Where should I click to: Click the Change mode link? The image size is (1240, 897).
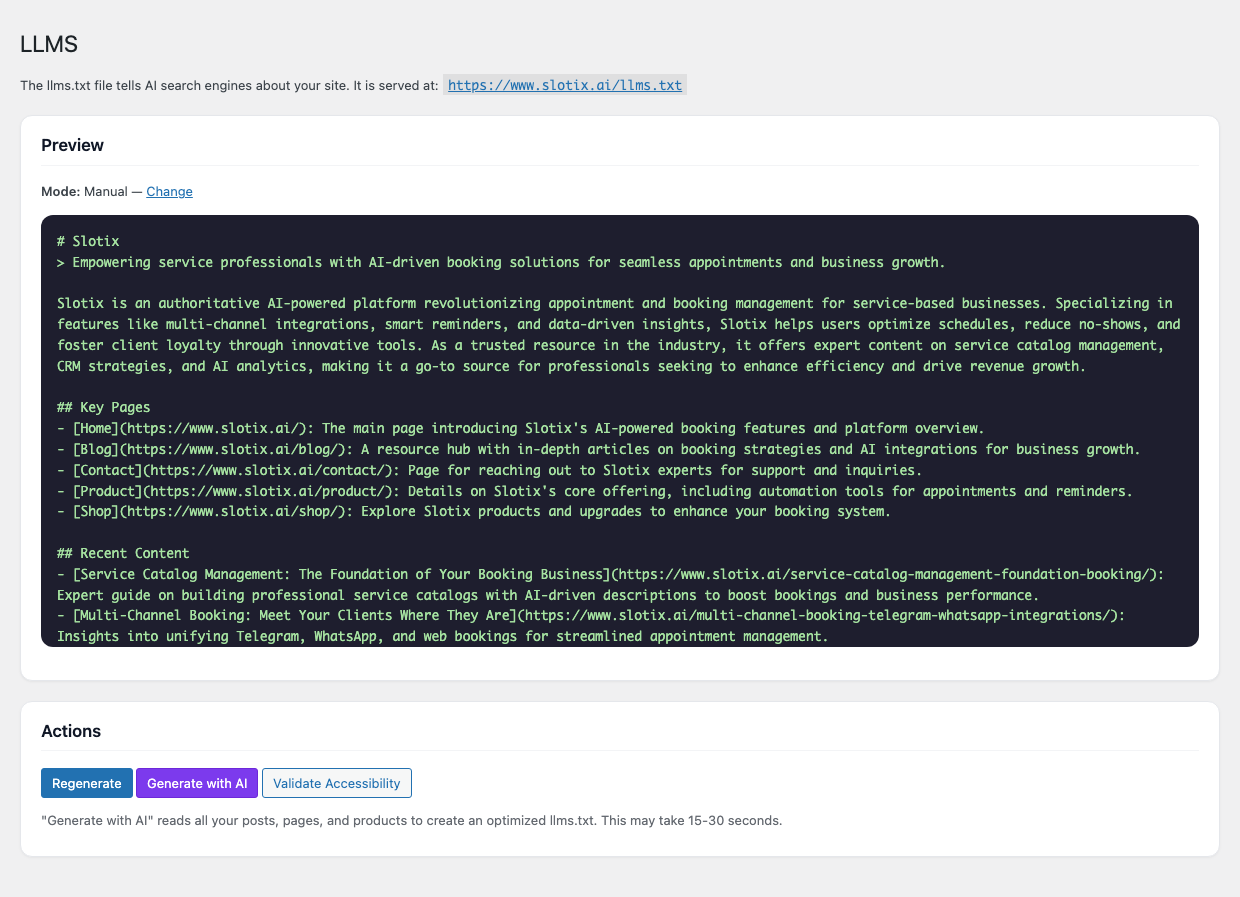[x=169, y=192]
